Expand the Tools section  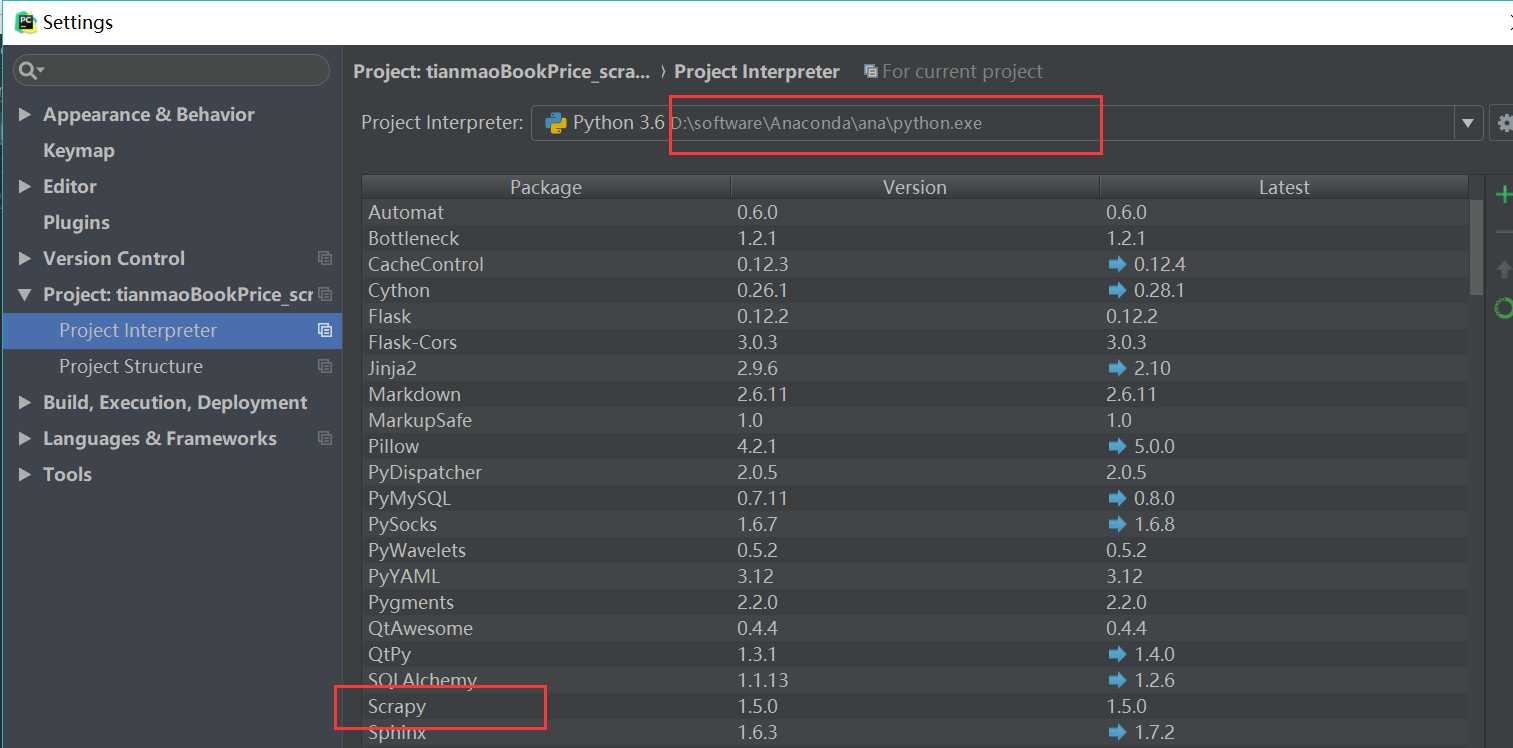[x=25, y=474]
